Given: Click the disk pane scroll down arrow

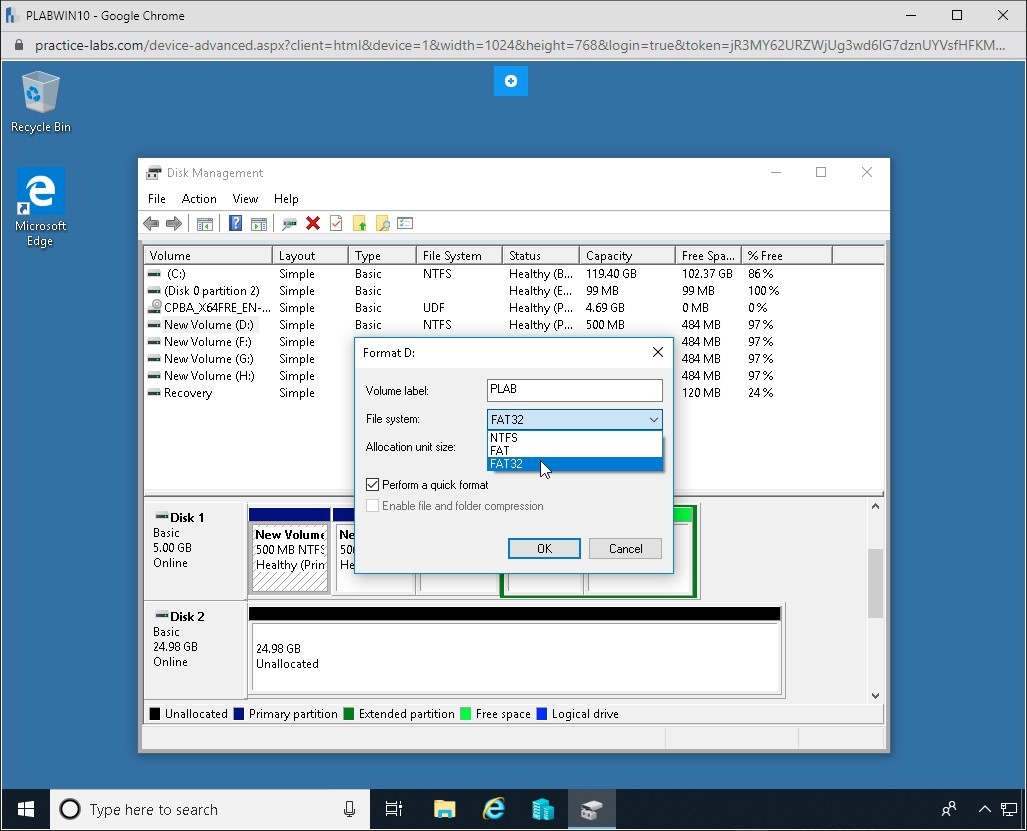Looking at the screenshot, I should pyautogui.click(x=875, y=695).
